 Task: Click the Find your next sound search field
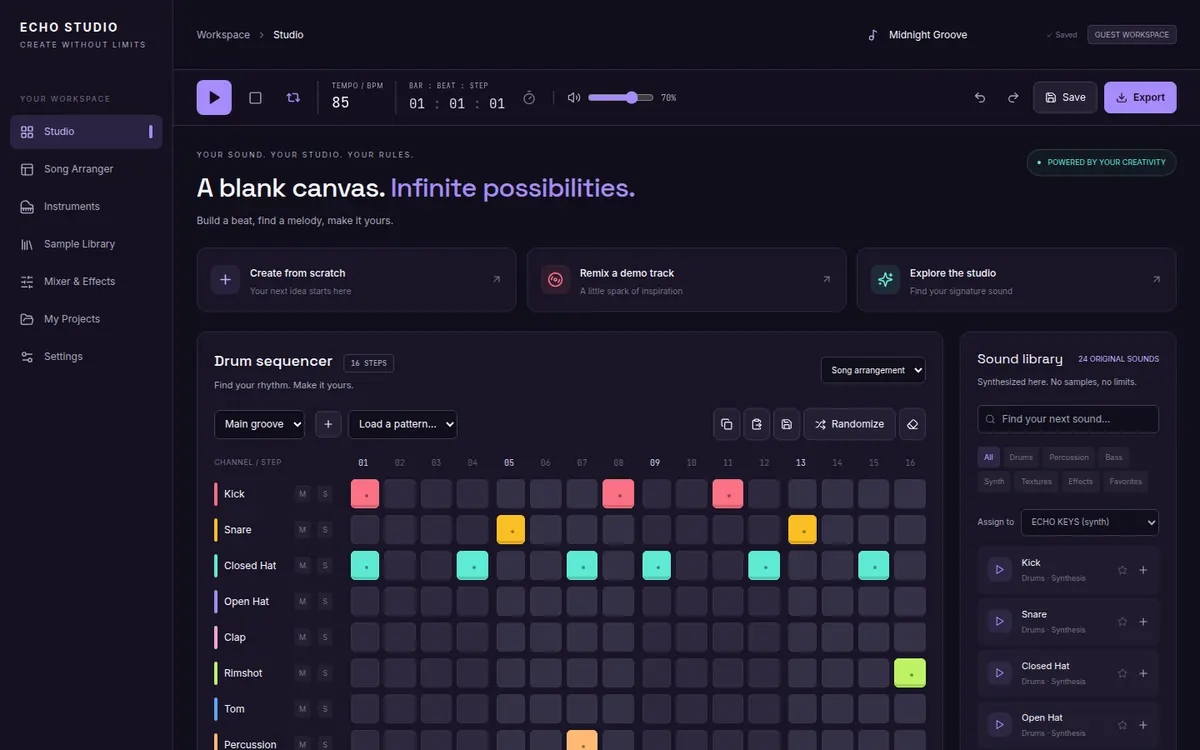tap(1068, 419)
